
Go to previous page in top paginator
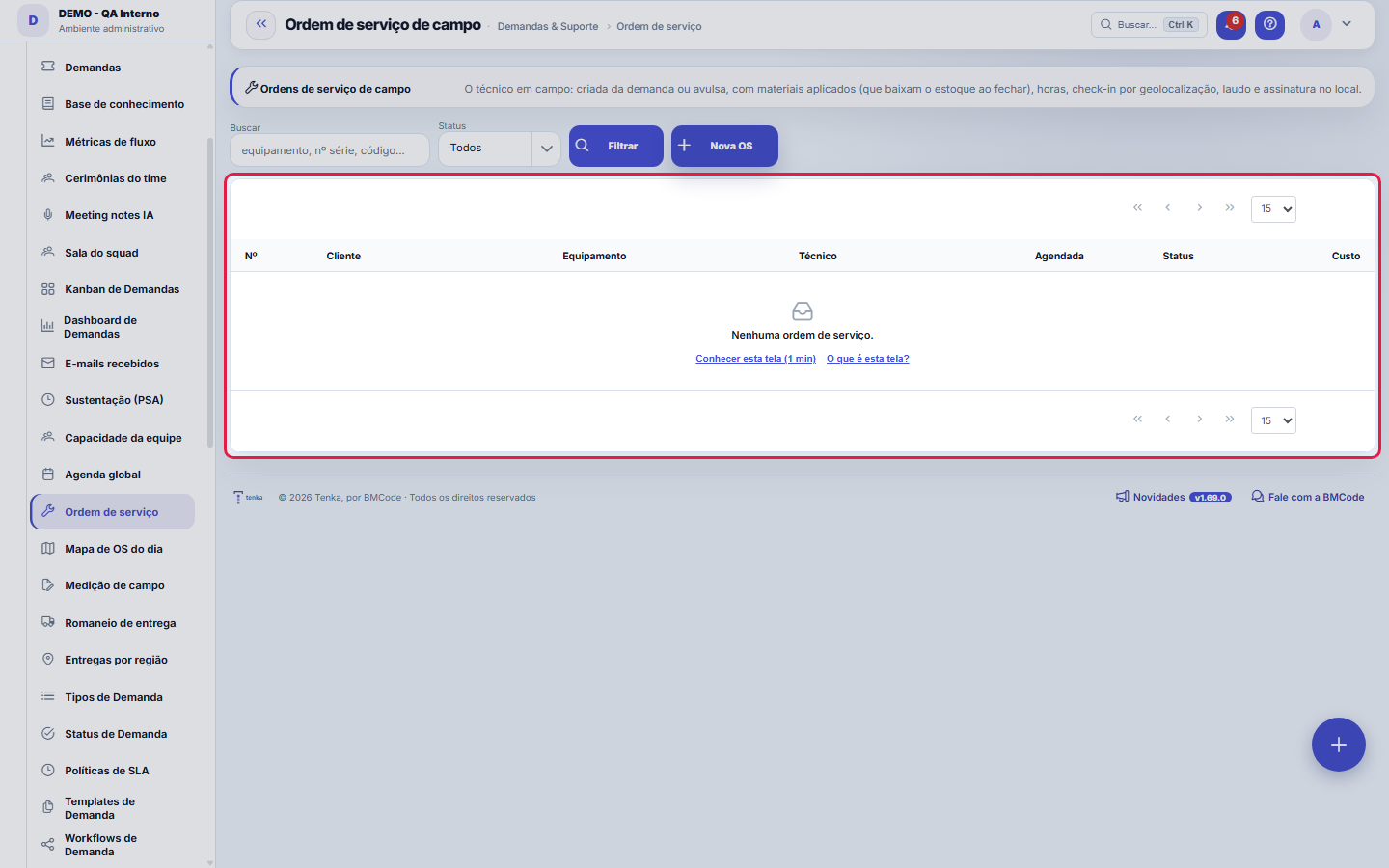(1168, 208)
